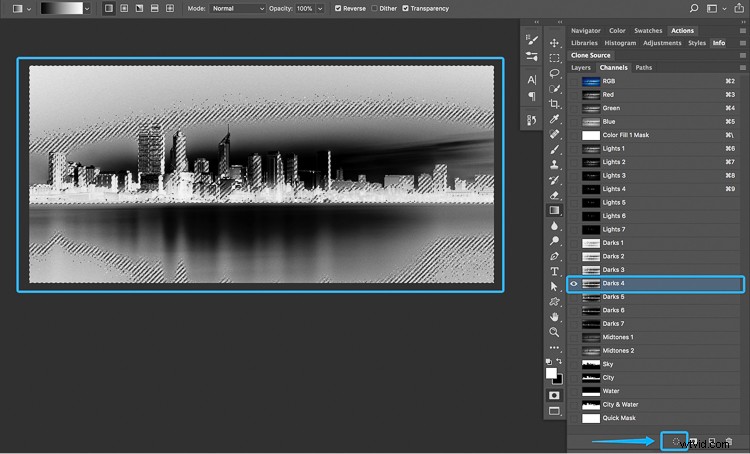
Task: Show the Lights 1 channel visibility box
Action: click(574, 149)
